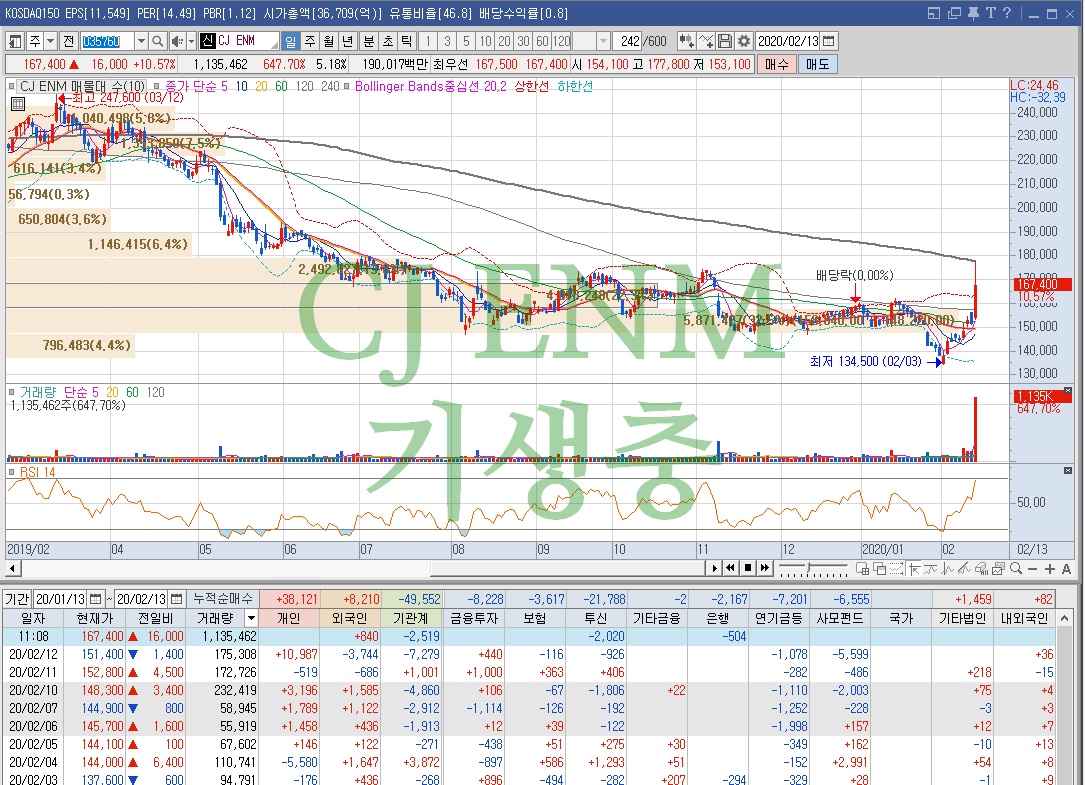Viewport: 1085px width, 785px height.
Task: Click the rewind double-arrow button
Action: point(731,568)
